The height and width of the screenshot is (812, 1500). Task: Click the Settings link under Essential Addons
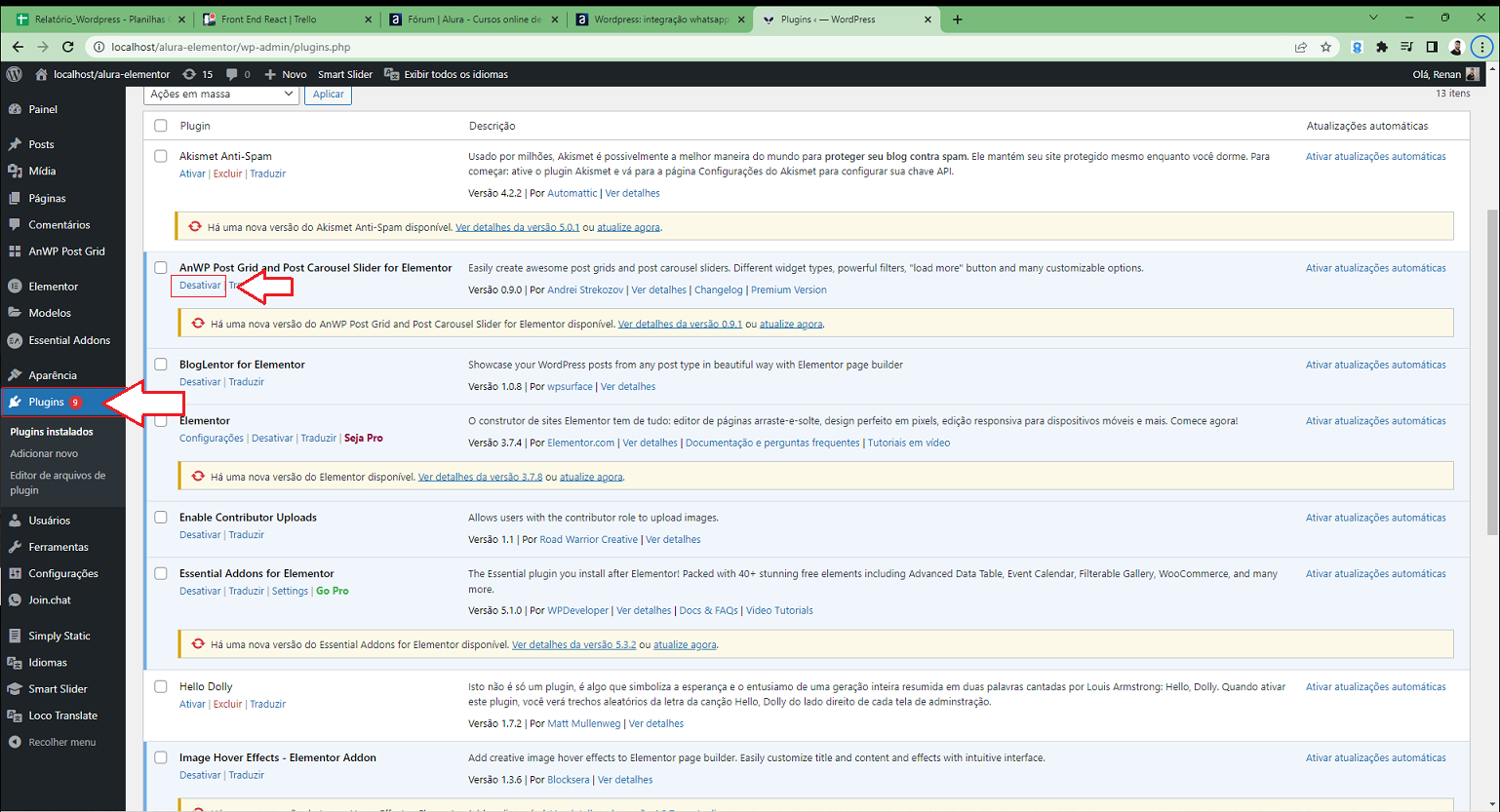point(290,591)
